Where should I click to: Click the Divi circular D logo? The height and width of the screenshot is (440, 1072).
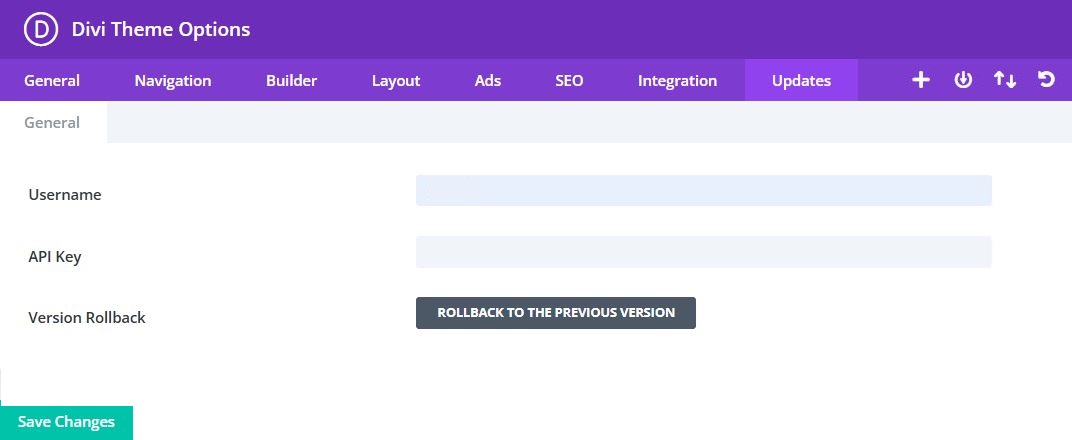(x=42, y=30)
